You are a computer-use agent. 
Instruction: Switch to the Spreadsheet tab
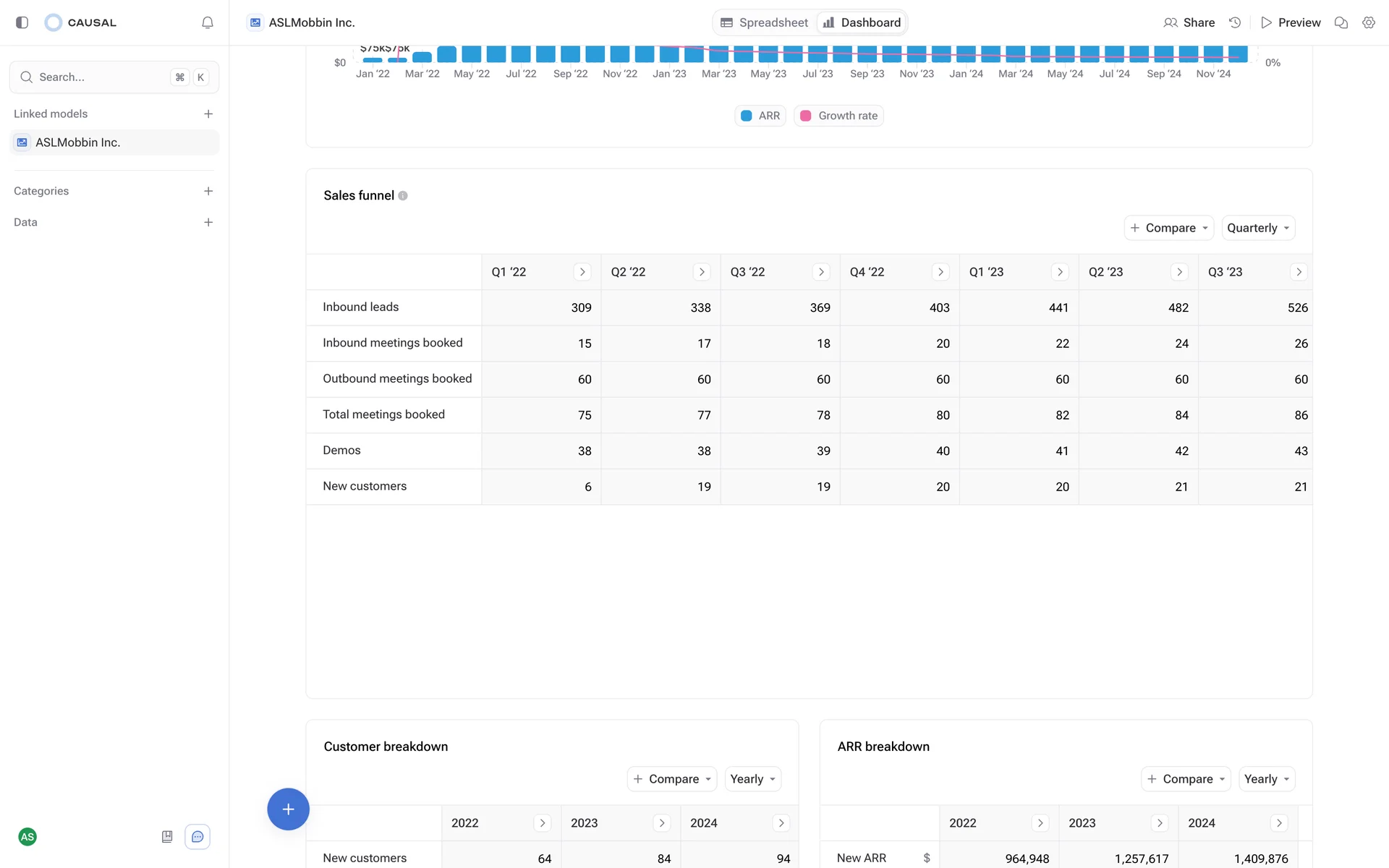tap(765, 22)
